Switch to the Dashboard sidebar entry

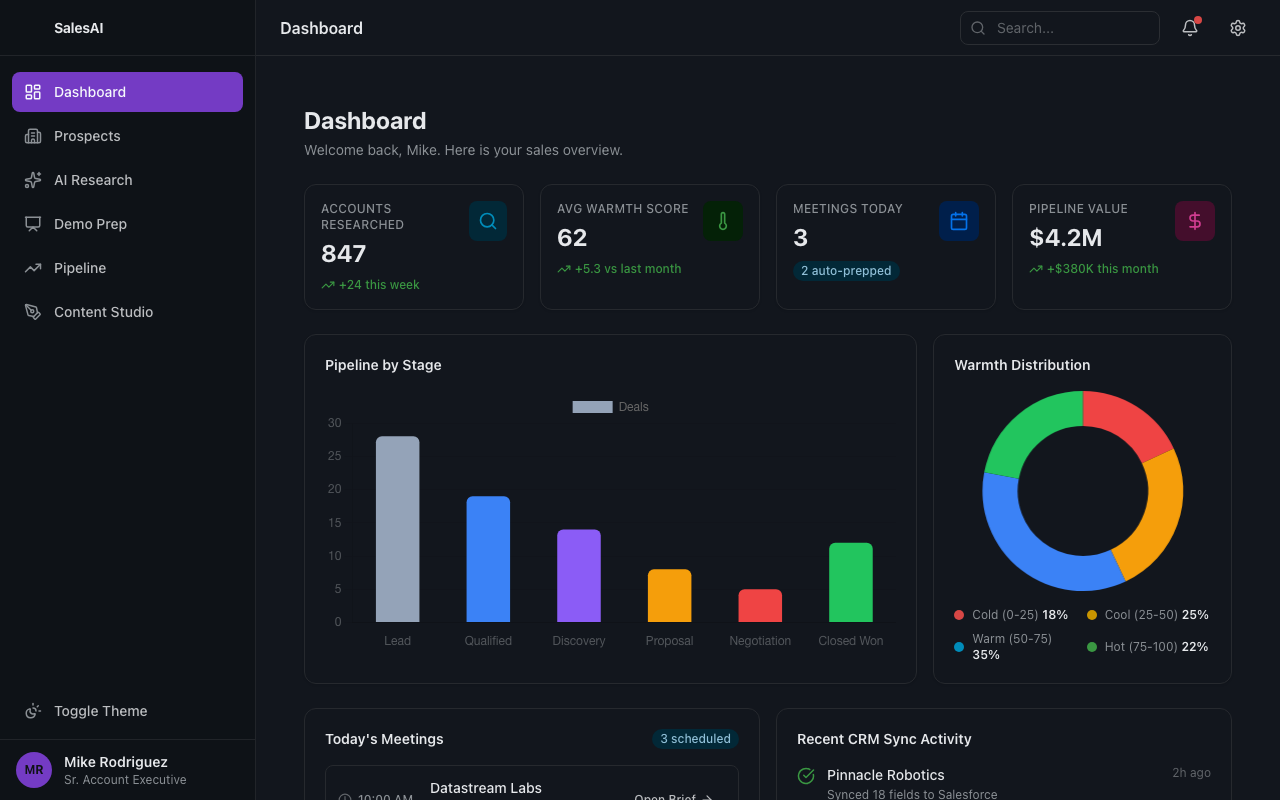(90, 91)
